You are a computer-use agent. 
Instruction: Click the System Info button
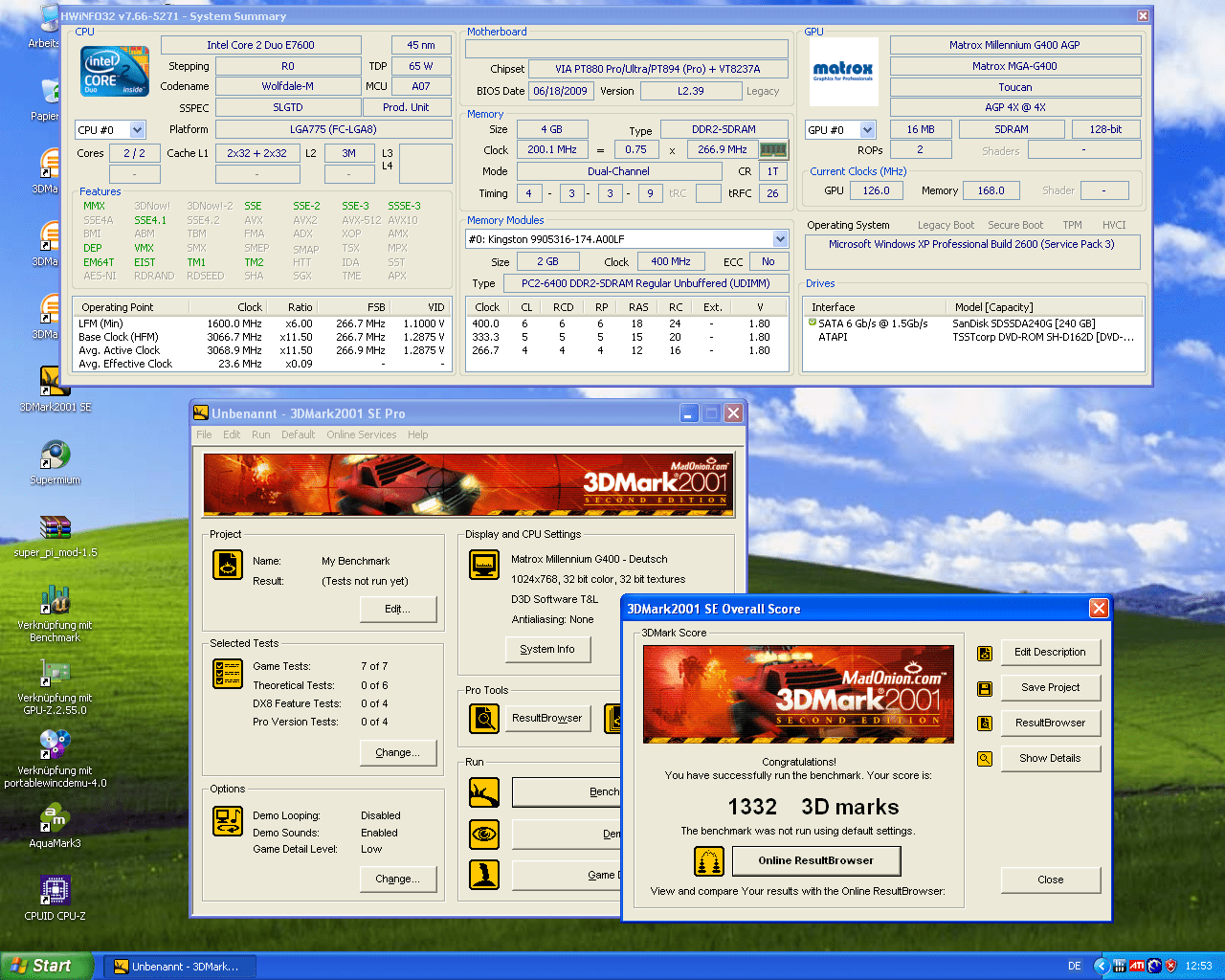[x=547, y=650]
